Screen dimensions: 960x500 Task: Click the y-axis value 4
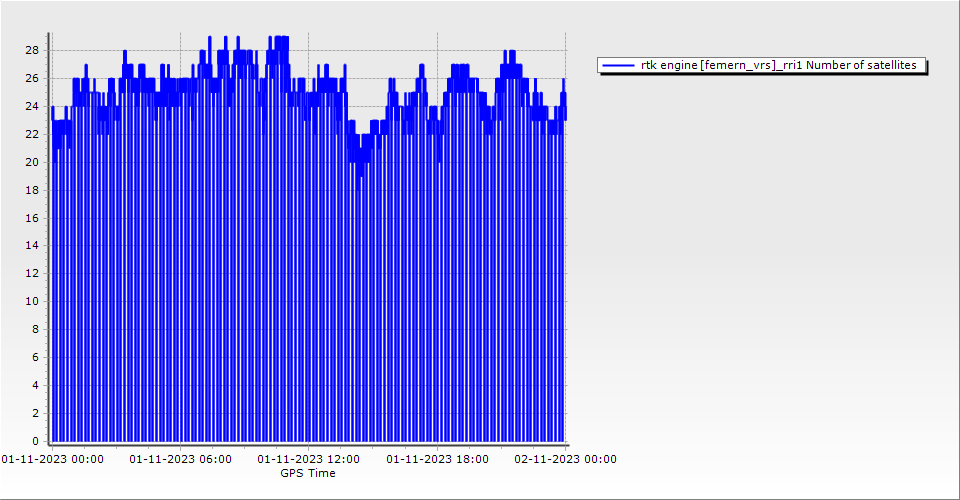[35, 385]
